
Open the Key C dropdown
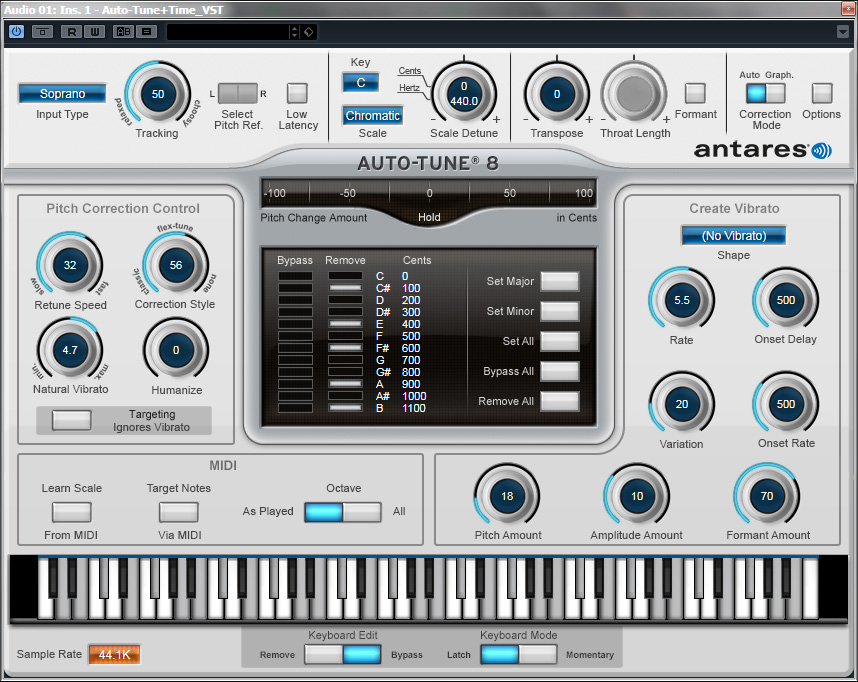click(361, 83)
